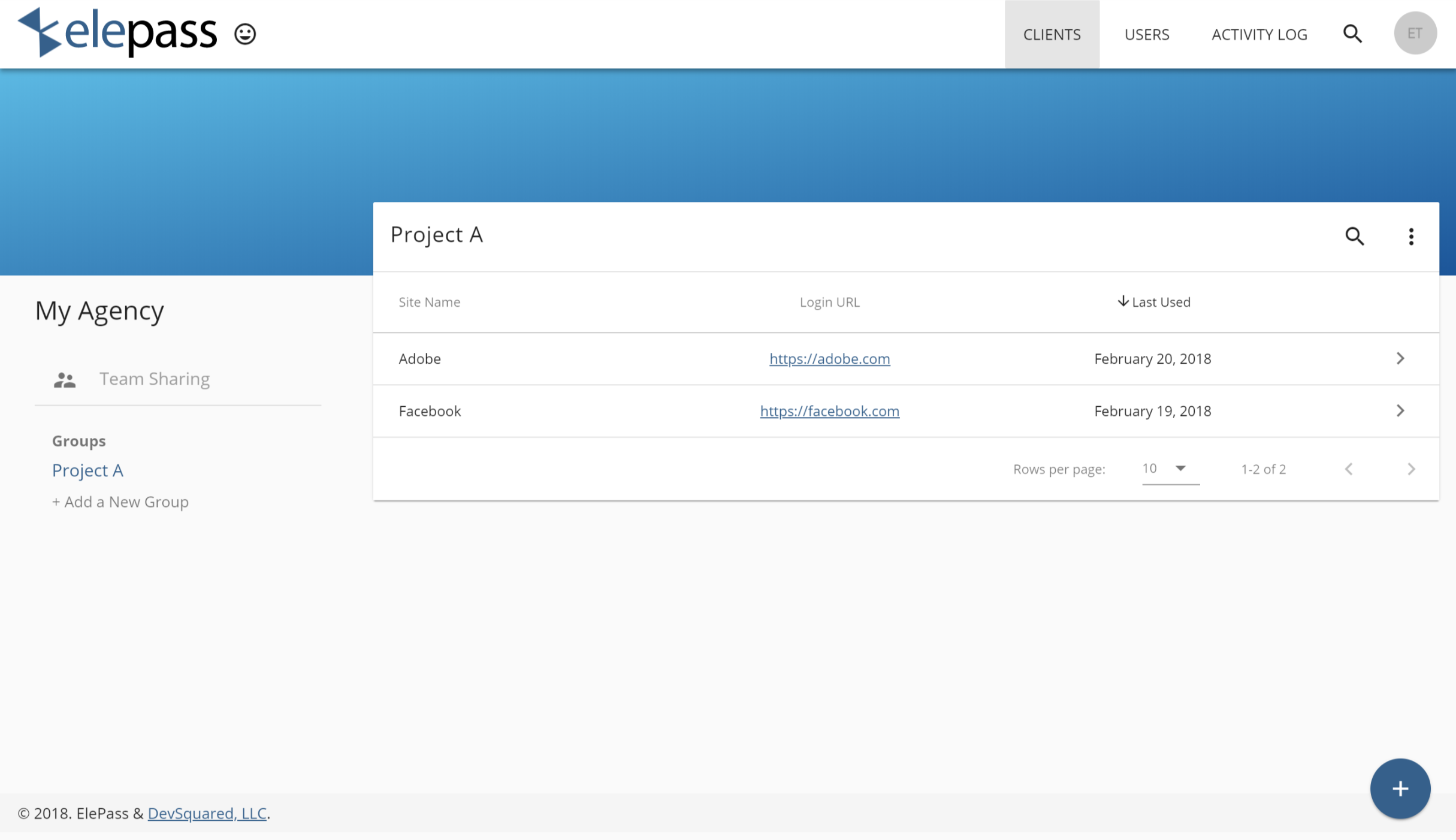Open the ET user avatar menu
Viewport: 1456px width, 840px height.
pos(1415,34)
